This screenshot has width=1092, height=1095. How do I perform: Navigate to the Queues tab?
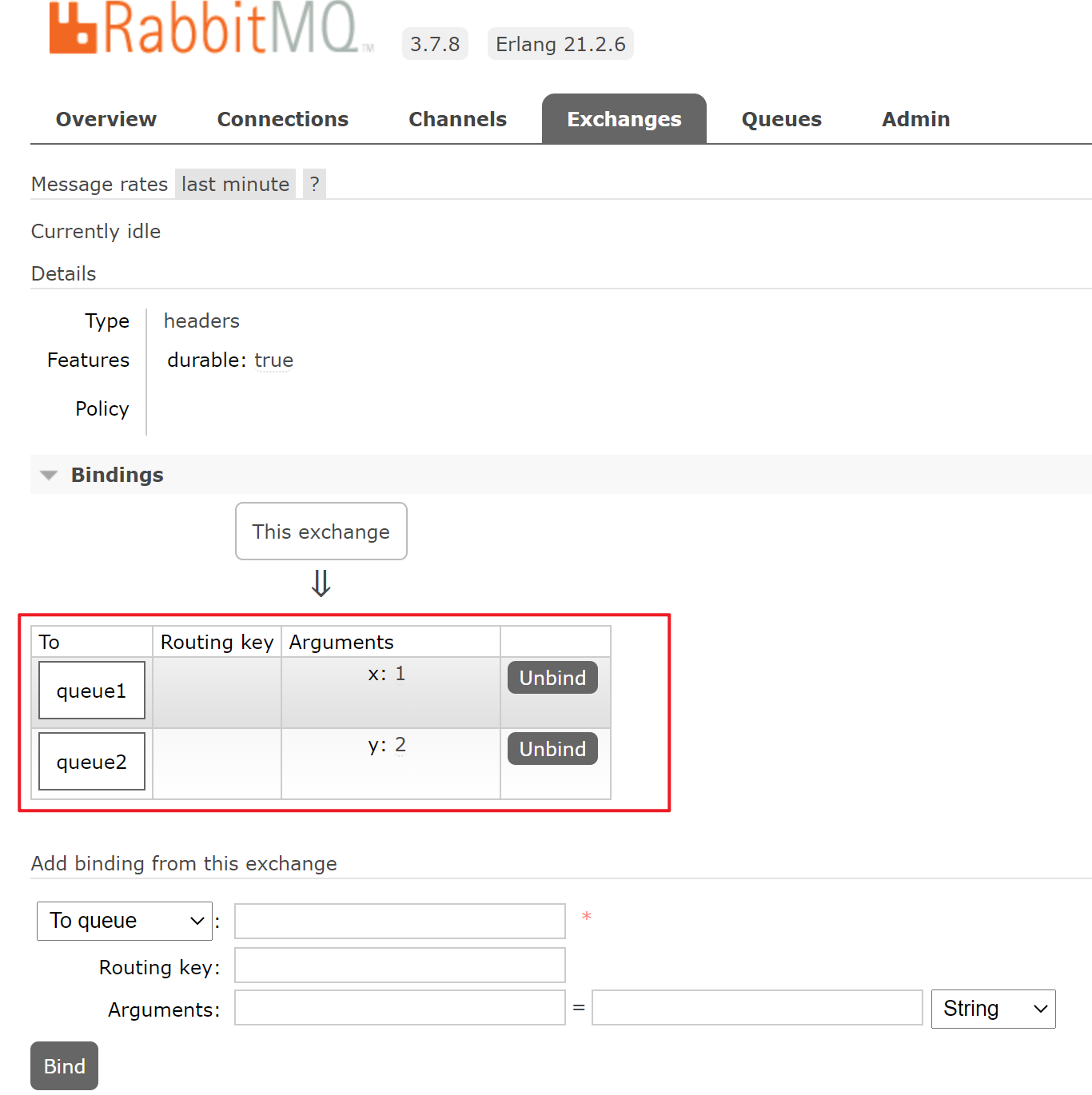[x=781, y=119]
